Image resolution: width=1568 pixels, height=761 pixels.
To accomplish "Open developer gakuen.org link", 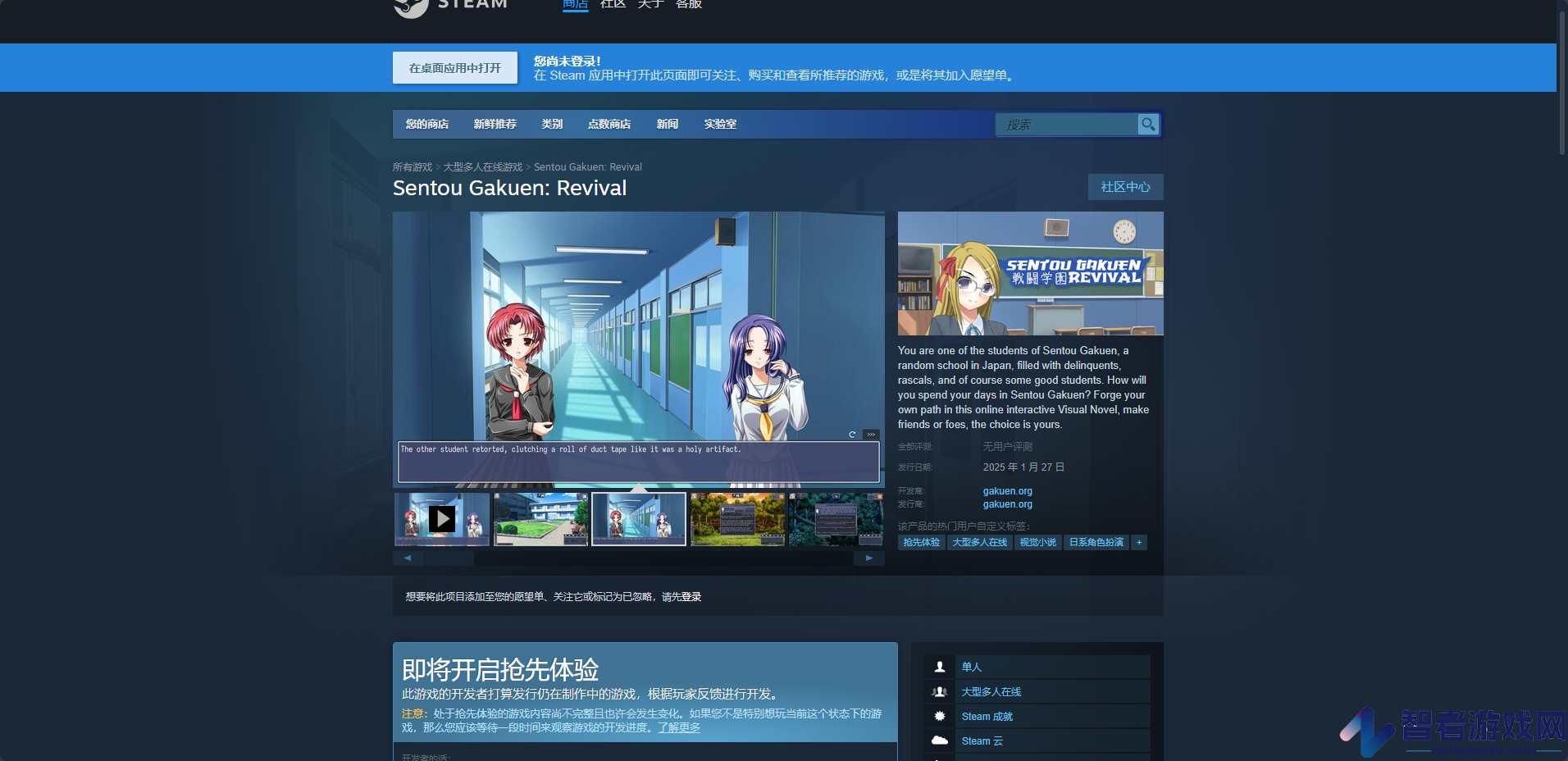I will 1008,491.
